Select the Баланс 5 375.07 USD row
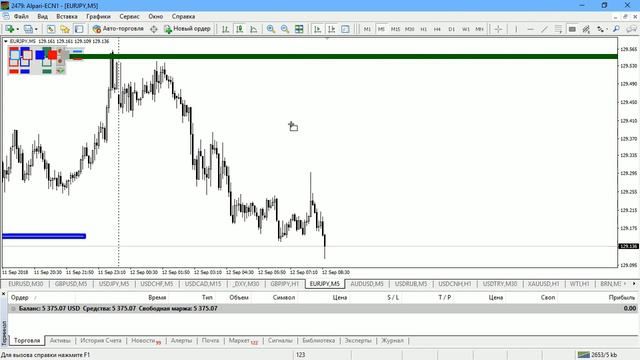Viewport: 640px width, 360px height. coord(322,309)
